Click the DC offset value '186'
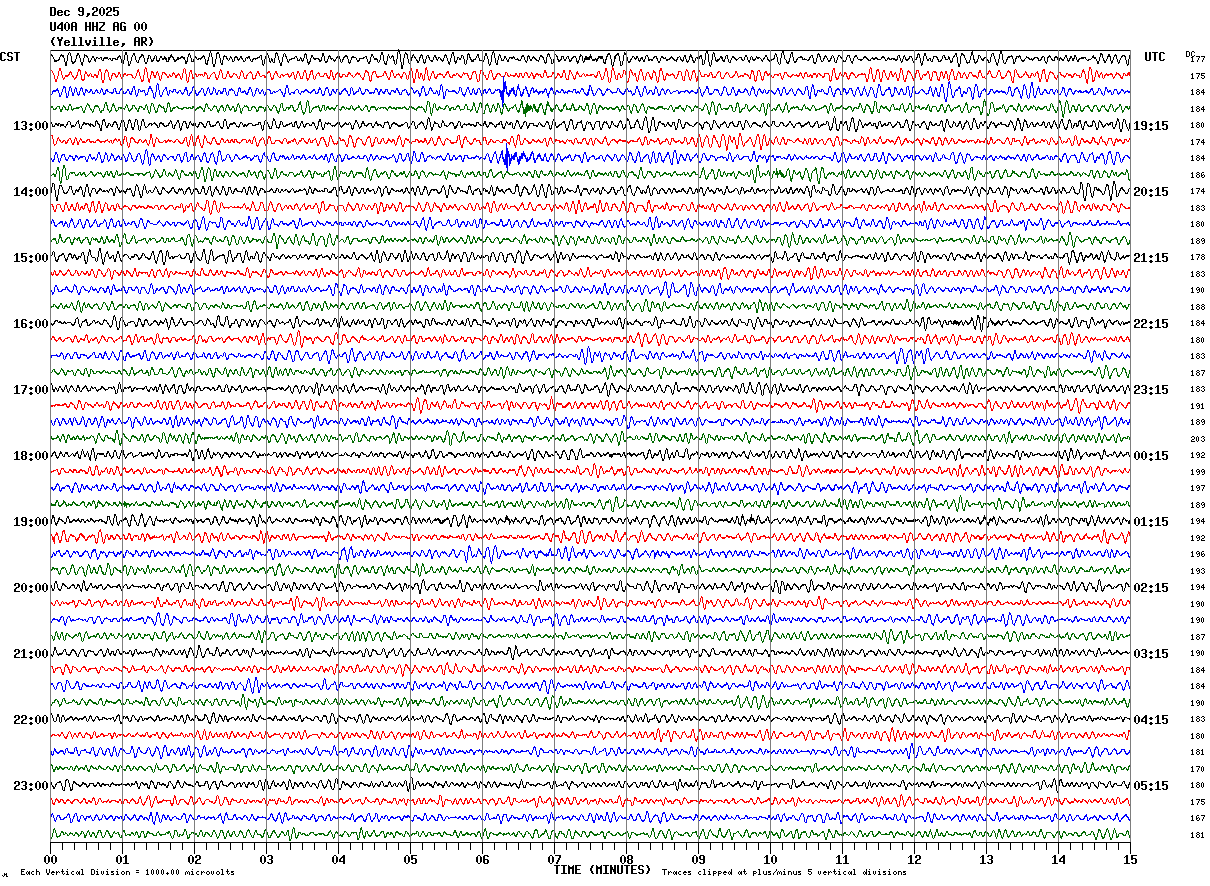Image resolution: width=1210 pixels, height=886 pixels. [x=1197, y=175]
